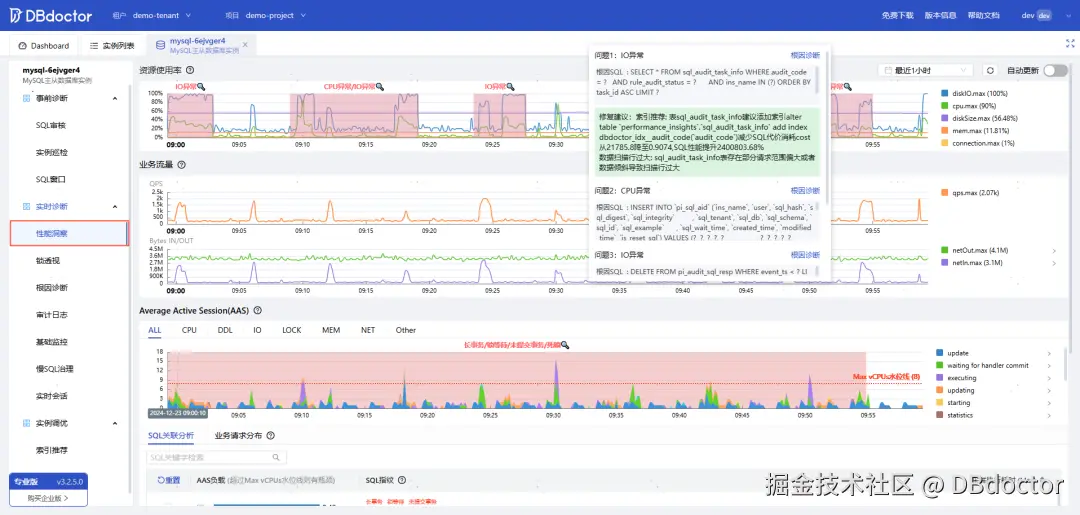The height and width of the screenshot is (515, 1080).
Task: Click help icon next to 业务流量
Action: [x=181, y=165]
